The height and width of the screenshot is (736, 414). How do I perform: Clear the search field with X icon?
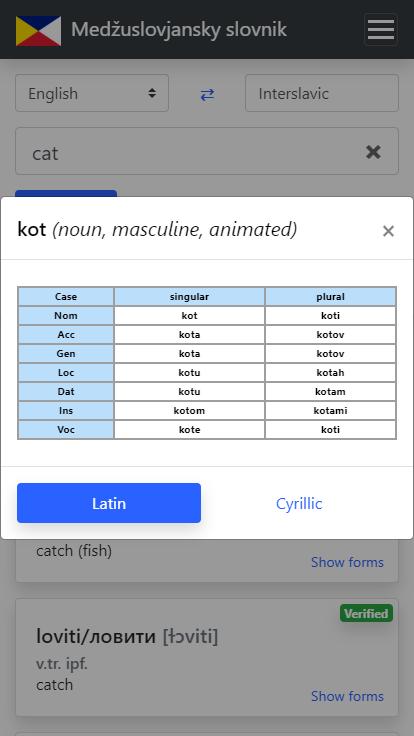click(373, 152)
